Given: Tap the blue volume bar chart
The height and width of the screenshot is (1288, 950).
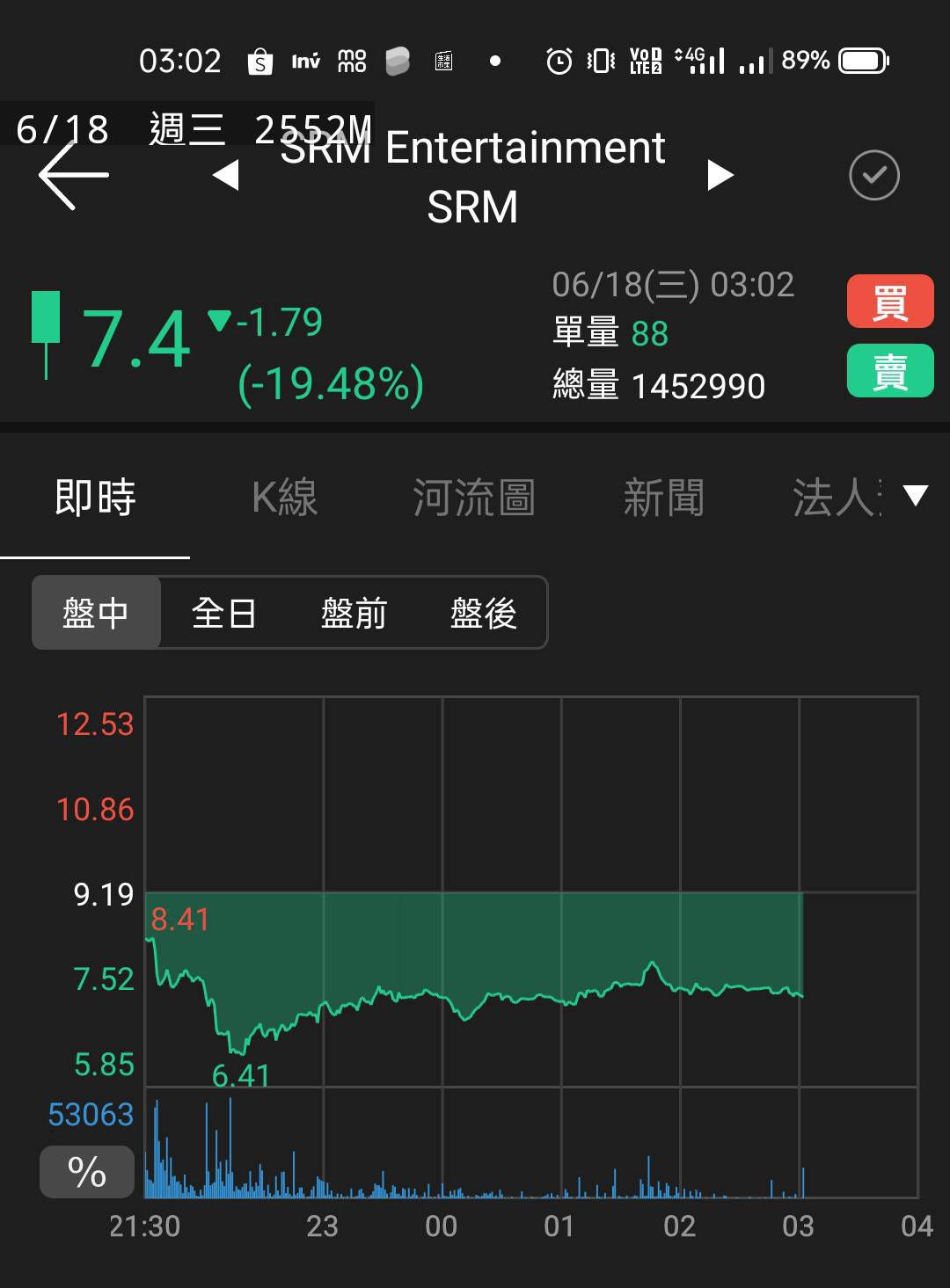Looking at the screenshot, I should 531,1143.
